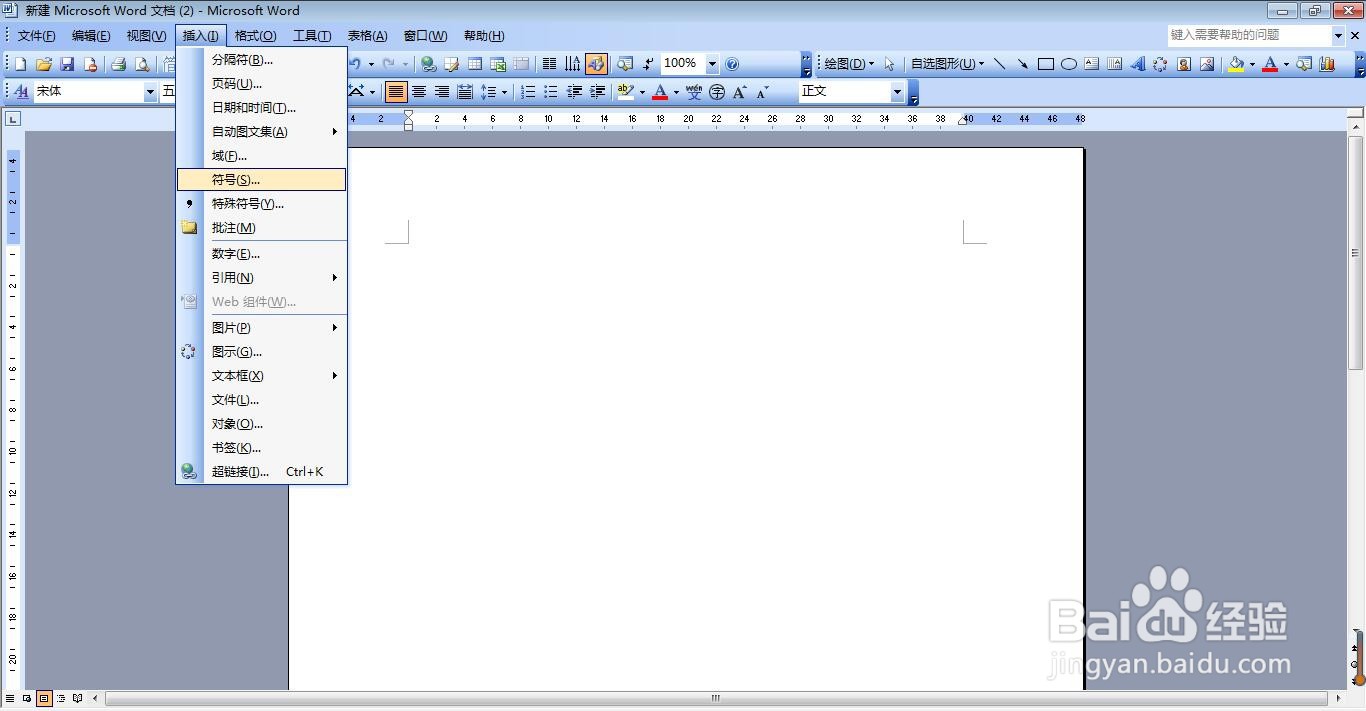Expand the 文本框(X) submenu
This screenshot has width=1366, height=711.
(x=262, y=376)
